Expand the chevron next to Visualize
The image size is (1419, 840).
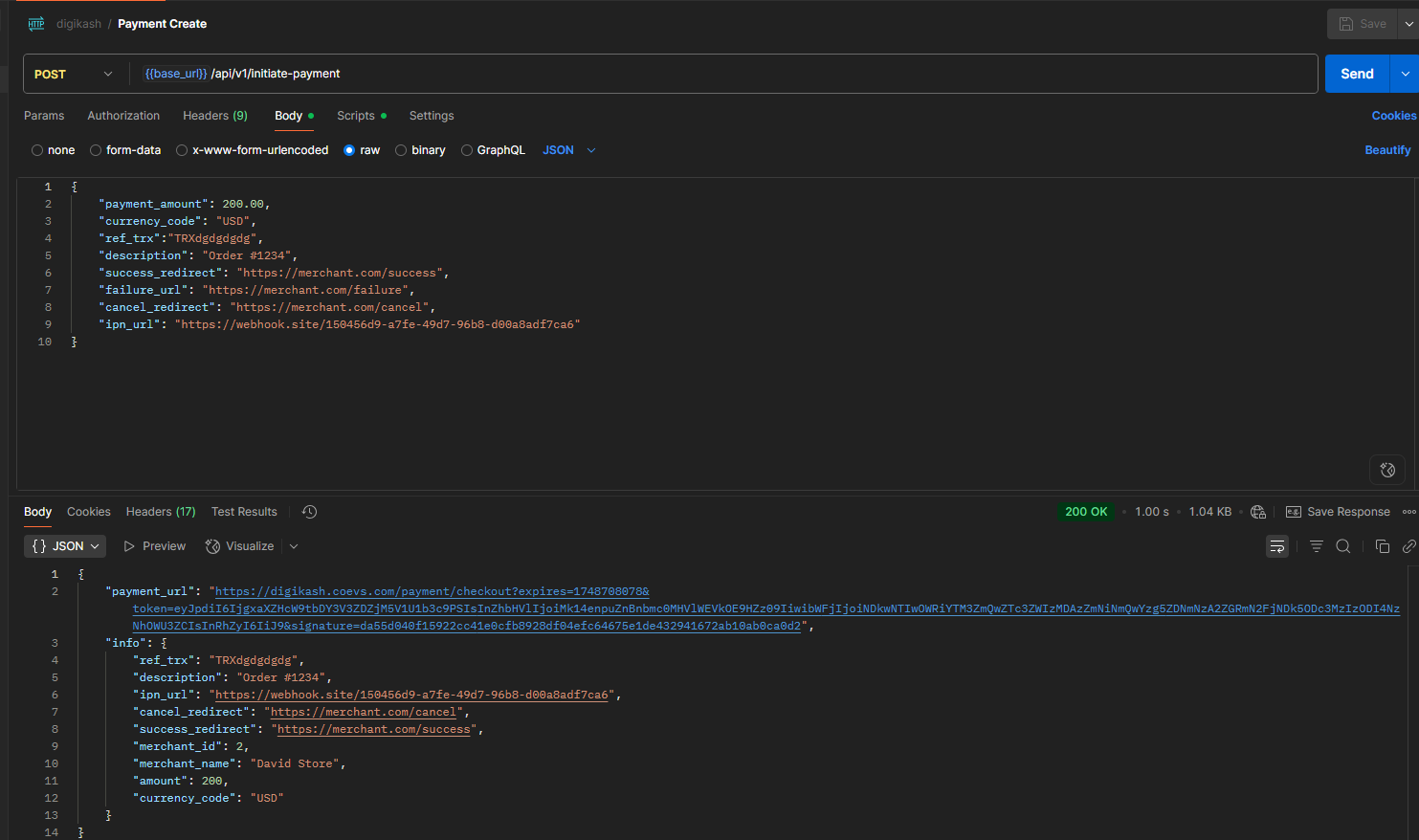pos(294,546)
